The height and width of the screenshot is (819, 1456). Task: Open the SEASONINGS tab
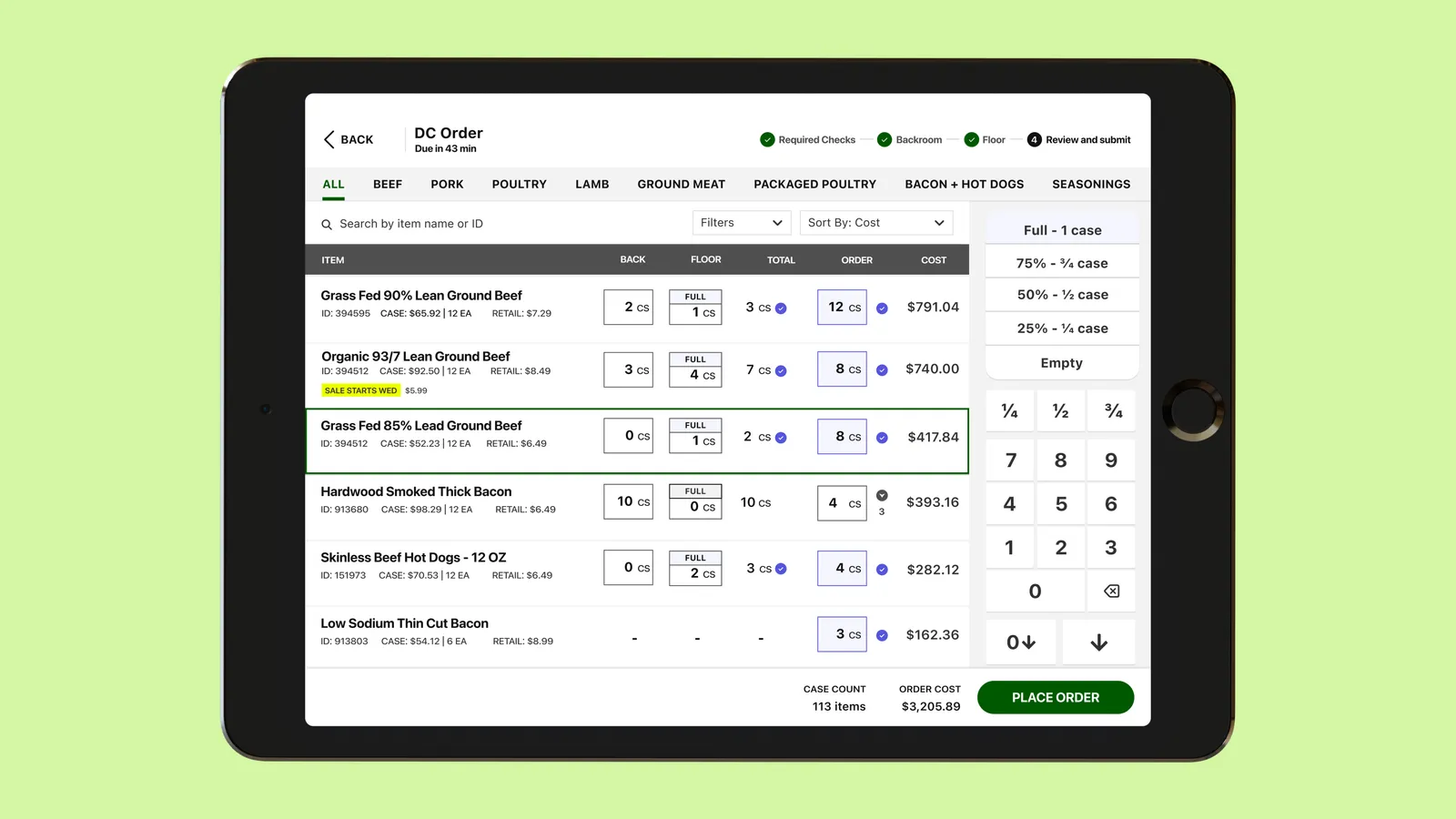[x=1091, y=184]
